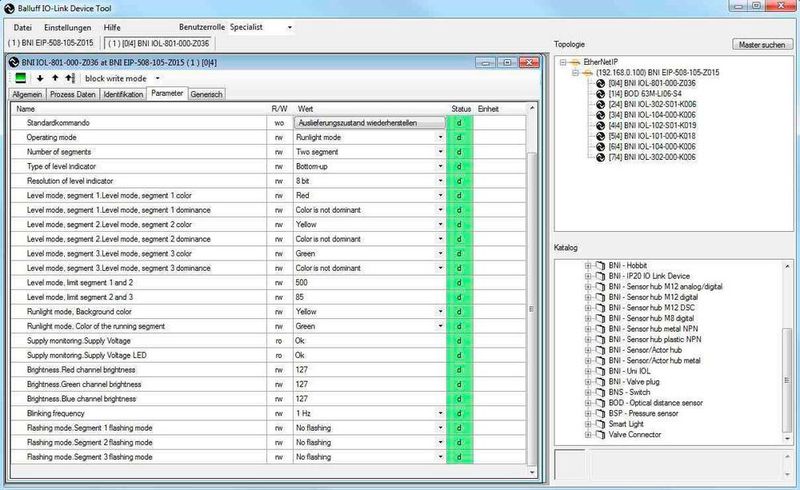Screen dimensions: 800x490
Task: Open the Hilfe menu
Action: (112, 28)
